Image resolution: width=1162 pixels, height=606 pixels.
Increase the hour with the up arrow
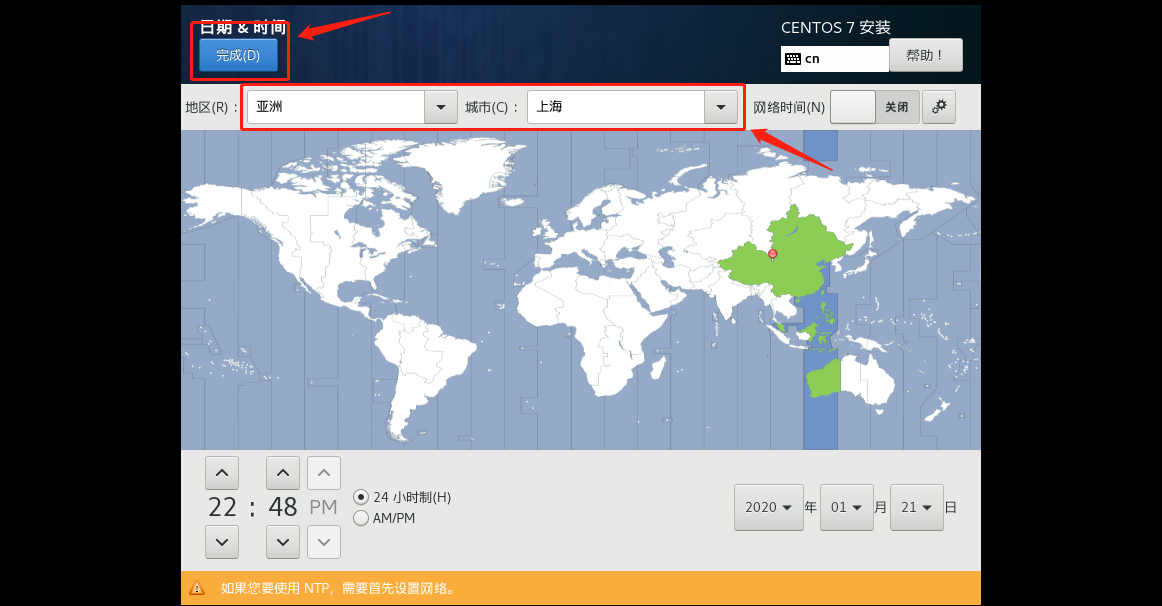222,473
